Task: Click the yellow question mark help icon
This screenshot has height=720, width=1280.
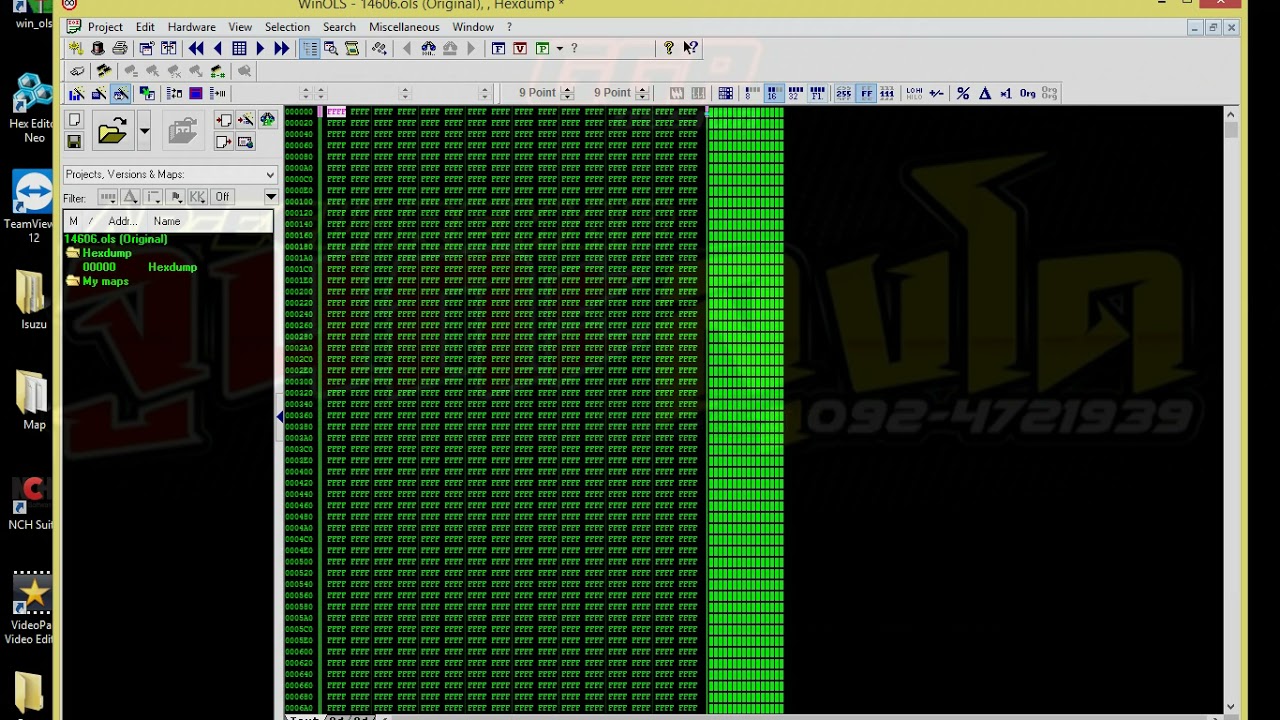Action: point(669,48)
